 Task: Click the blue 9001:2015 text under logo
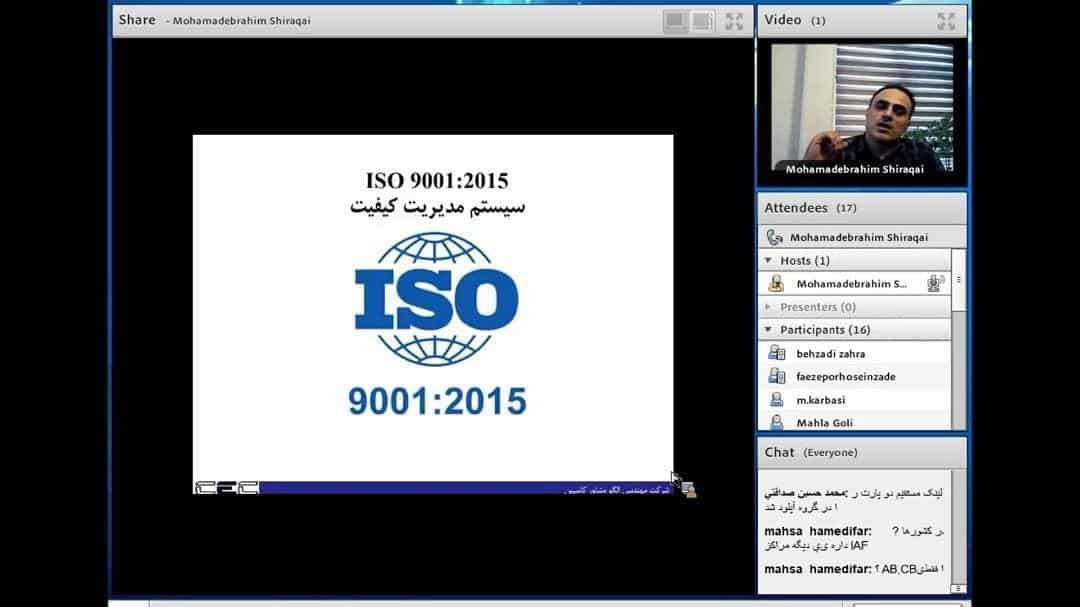(x=437, y=401)
